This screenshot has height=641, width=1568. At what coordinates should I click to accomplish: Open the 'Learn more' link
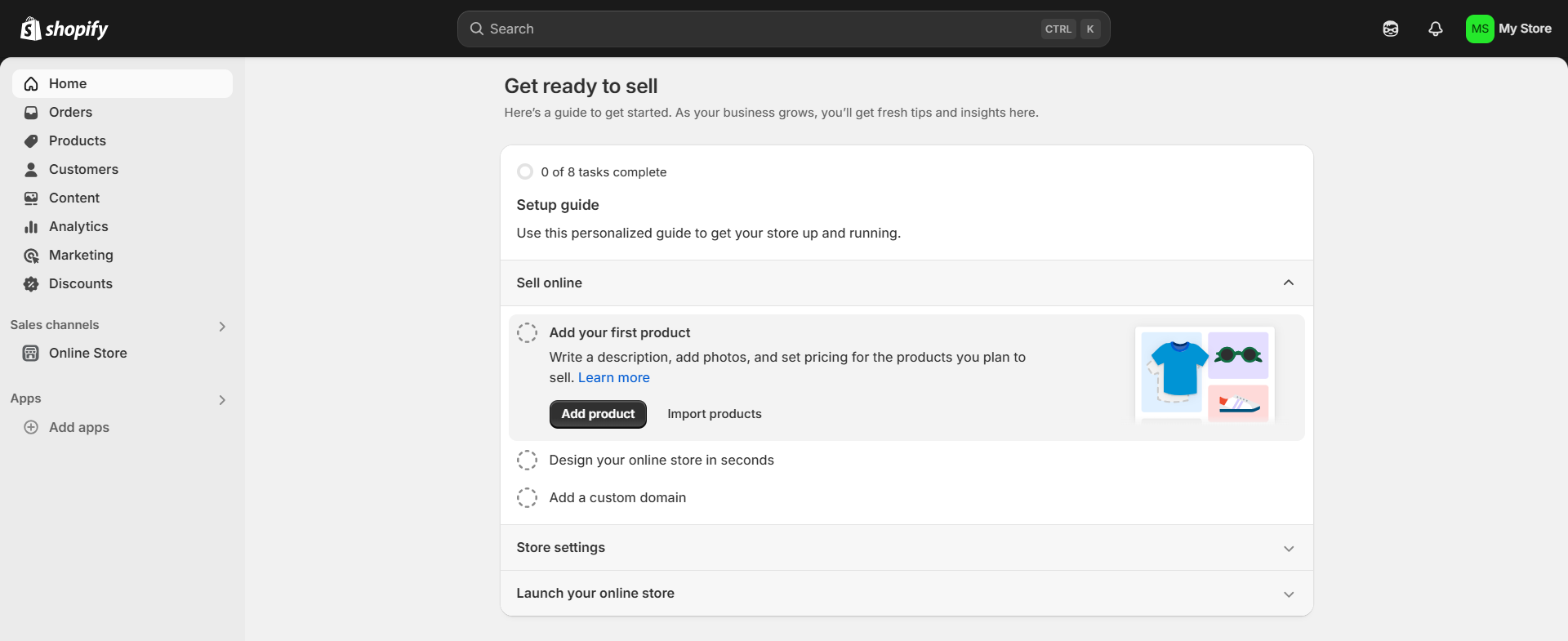613,377
